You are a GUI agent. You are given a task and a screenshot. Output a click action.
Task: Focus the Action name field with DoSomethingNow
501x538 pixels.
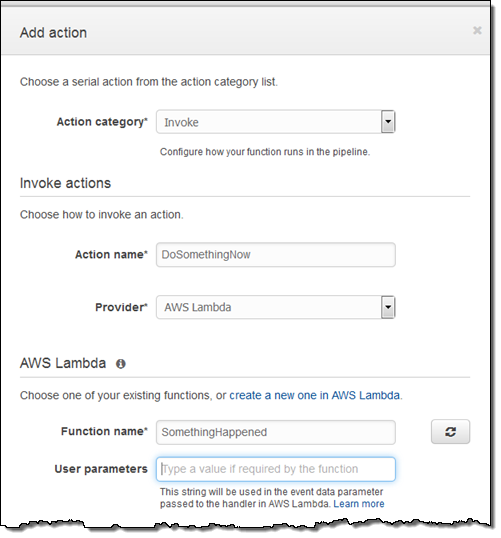pyautogui.click(x=276, y=255)
